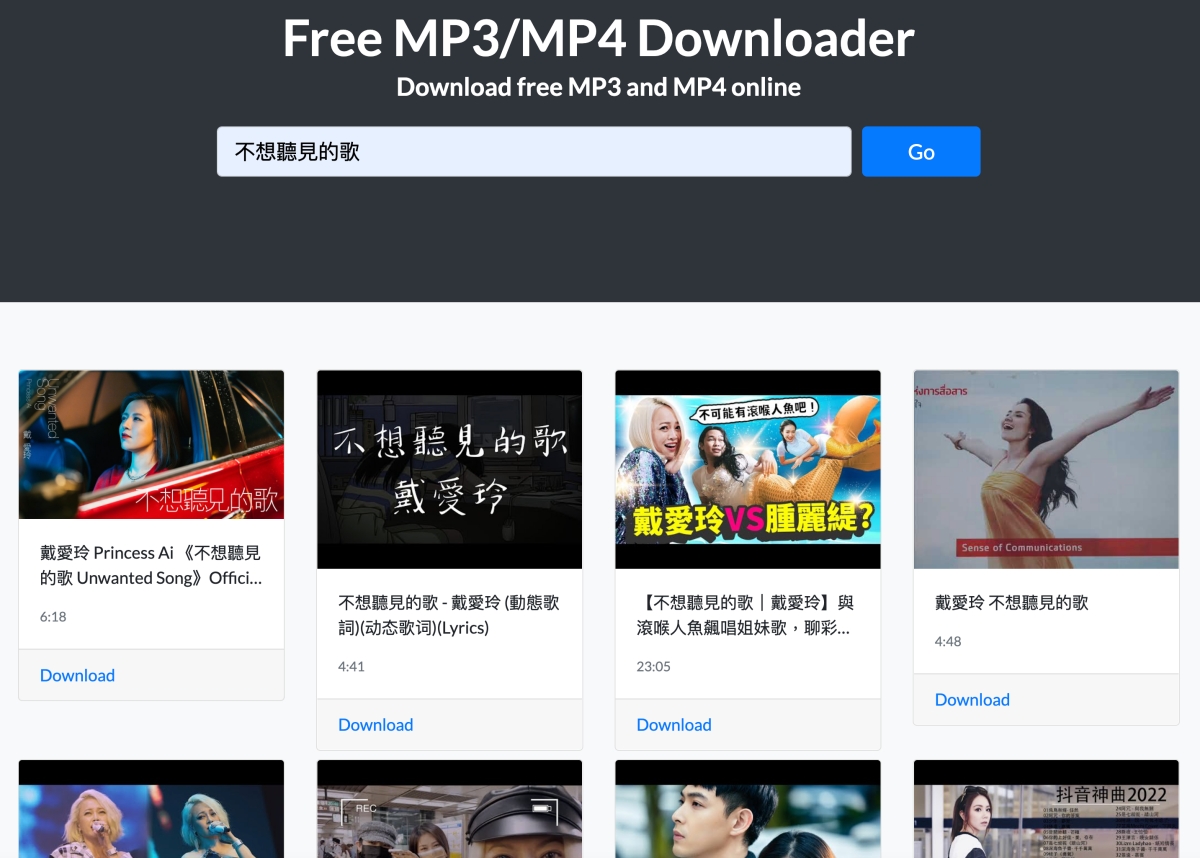This screenshot has width=1200, height=858.
Task: Click the blue Go button
Action: tap(921, 151)
